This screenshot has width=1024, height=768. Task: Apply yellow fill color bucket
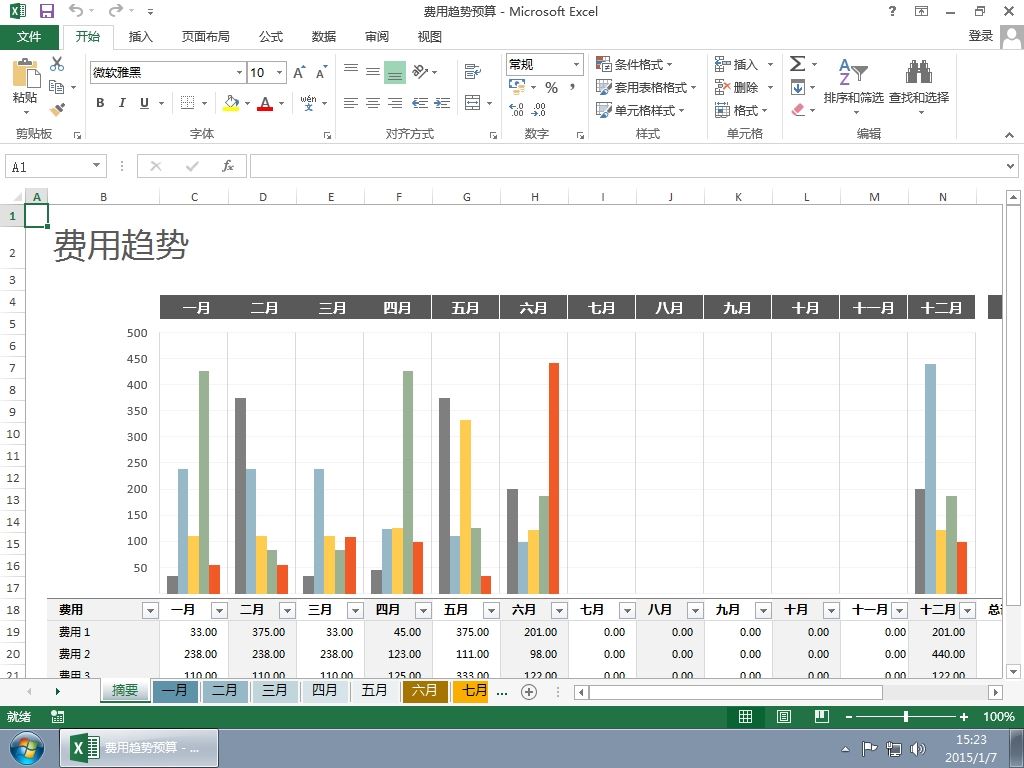(231, 103)
